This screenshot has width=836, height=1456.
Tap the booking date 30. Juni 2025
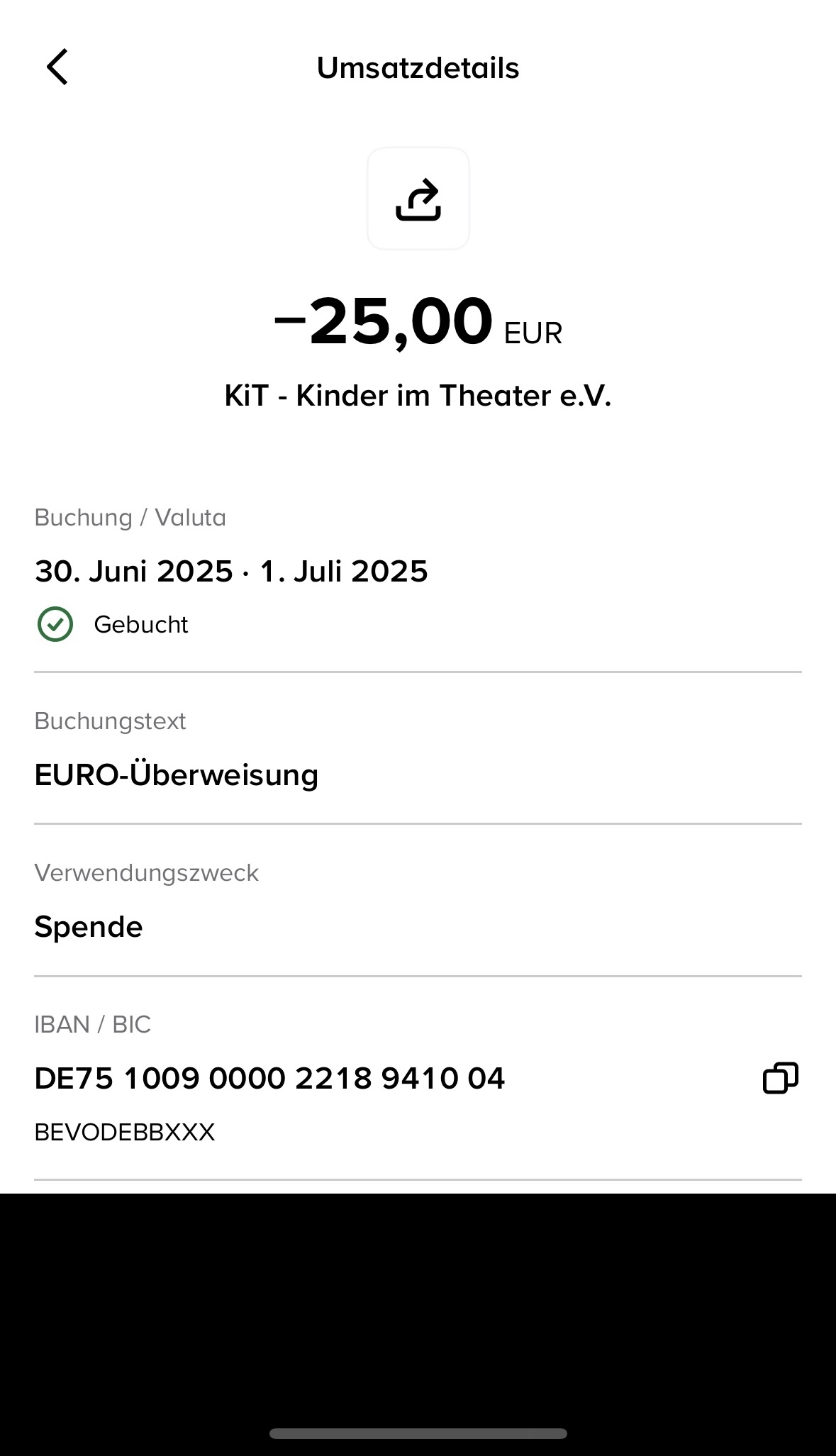[134, 572]
